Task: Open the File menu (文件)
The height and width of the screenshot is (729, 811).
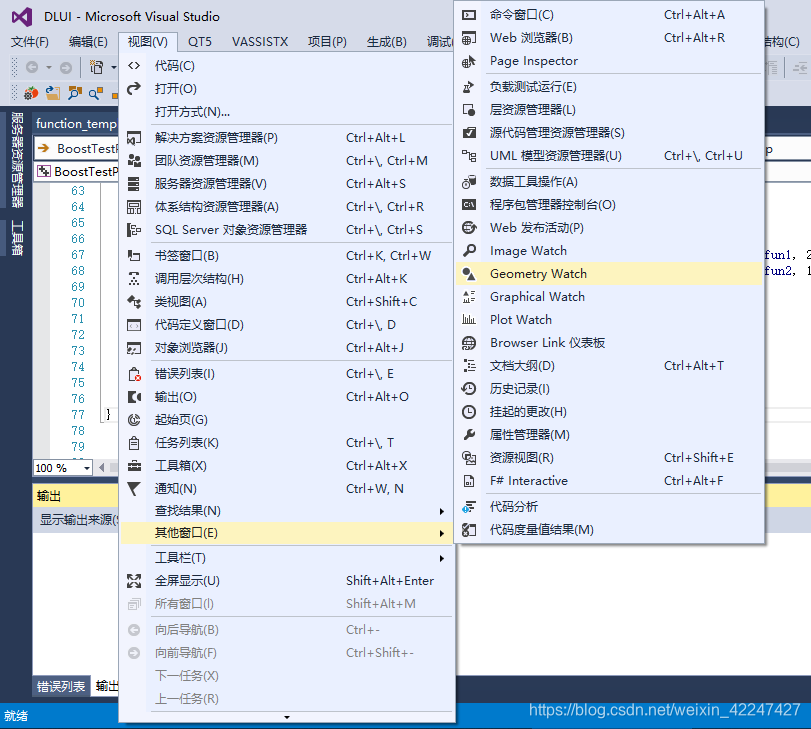Action: coord(30,42)
